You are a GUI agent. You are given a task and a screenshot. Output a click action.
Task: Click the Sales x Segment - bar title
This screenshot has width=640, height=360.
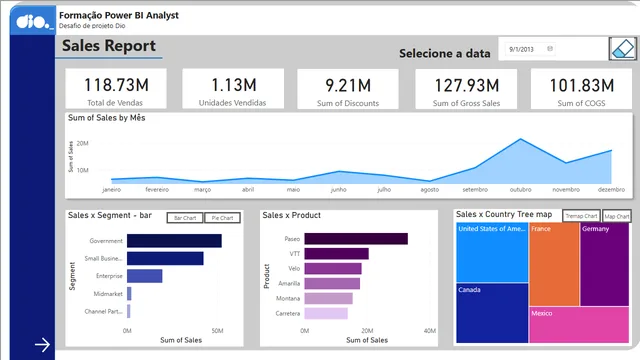click(x=110, y=215)
